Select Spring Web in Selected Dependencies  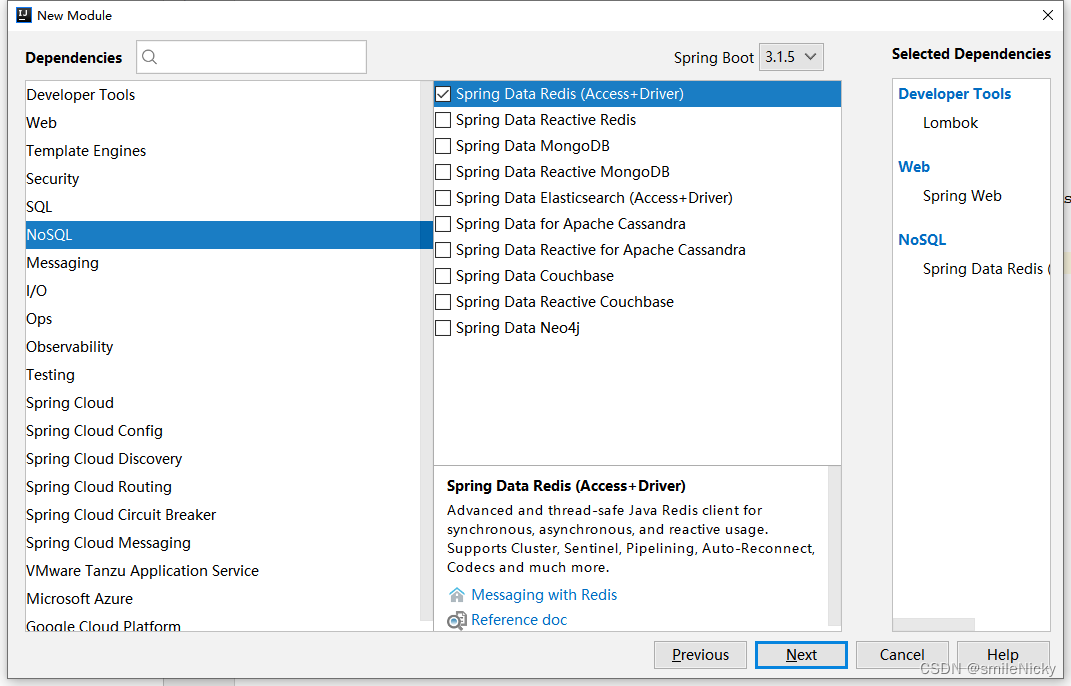962,196
